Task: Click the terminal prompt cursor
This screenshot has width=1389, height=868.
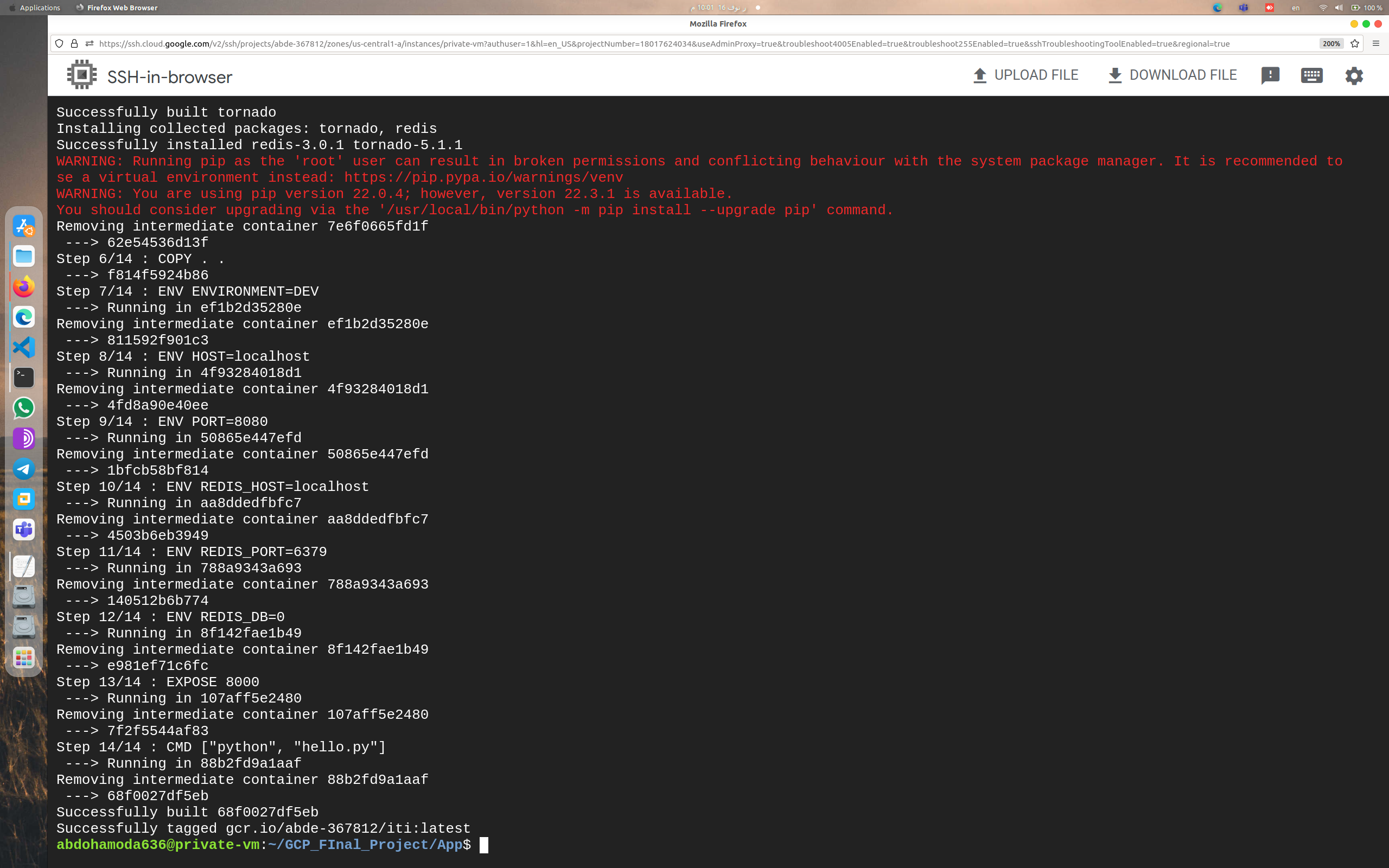Action: tap(483, 845)
